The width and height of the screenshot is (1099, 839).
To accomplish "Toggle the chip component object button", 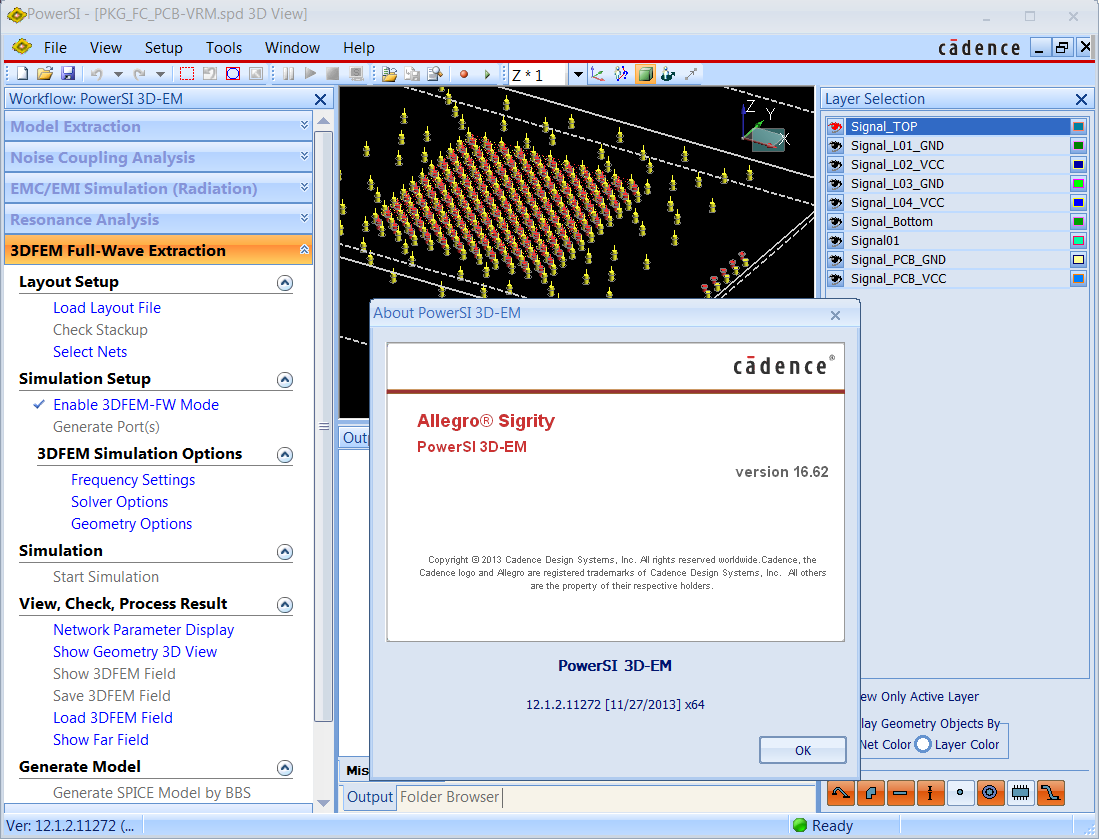I will [1020, 793].
